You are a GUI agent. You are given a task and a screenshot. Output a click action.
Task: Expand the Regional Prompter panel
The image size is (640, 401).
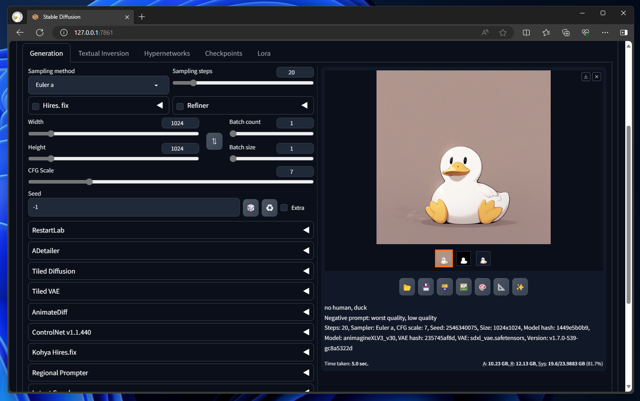click(171, 373)
